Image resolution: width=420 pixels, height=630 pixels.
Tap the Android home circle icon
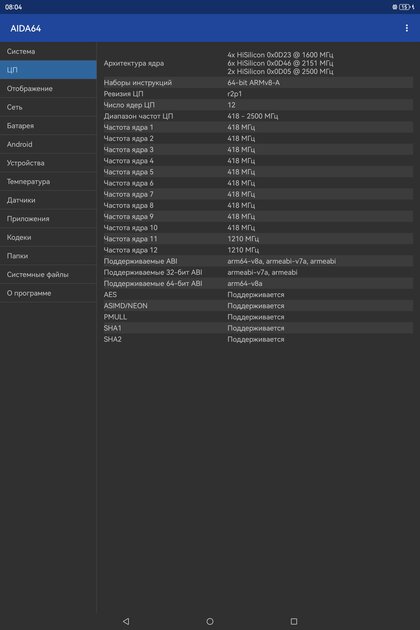click(210, 621)
